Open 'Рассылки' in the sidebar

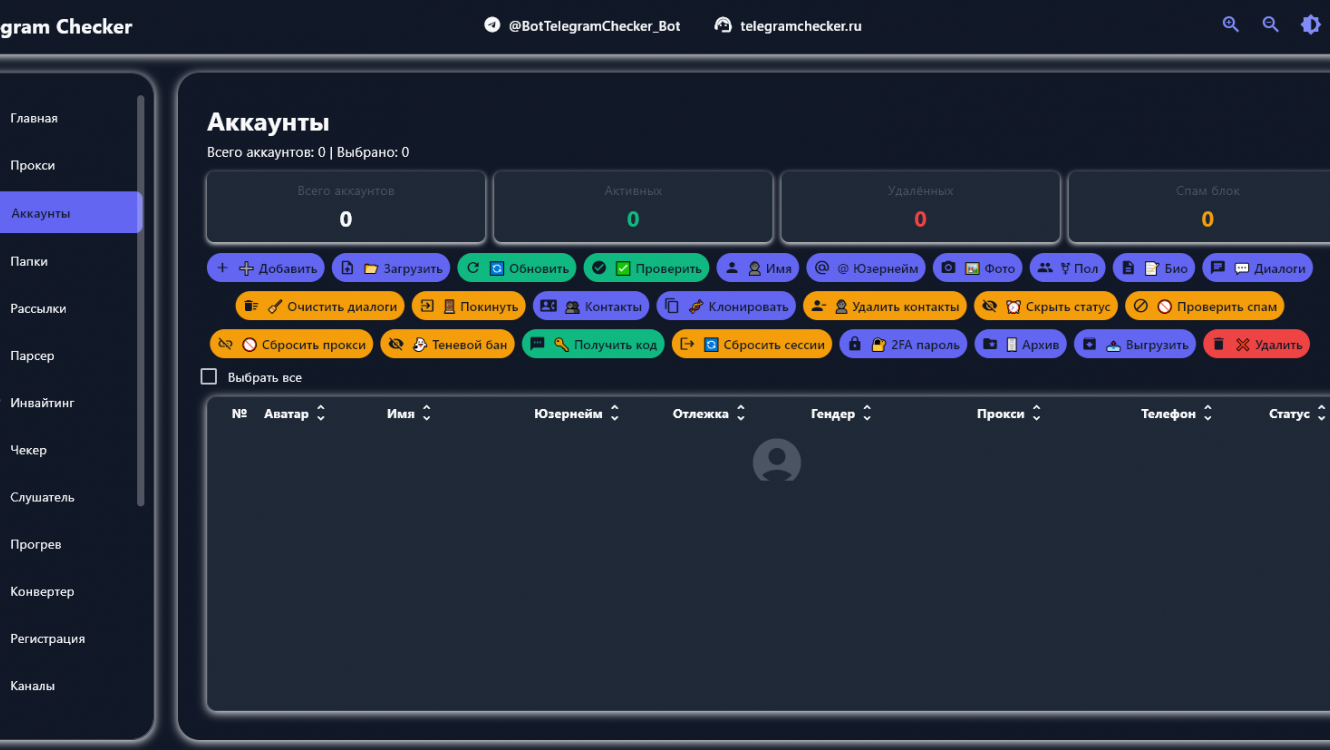pyautogui.click(x=38, y=309)
